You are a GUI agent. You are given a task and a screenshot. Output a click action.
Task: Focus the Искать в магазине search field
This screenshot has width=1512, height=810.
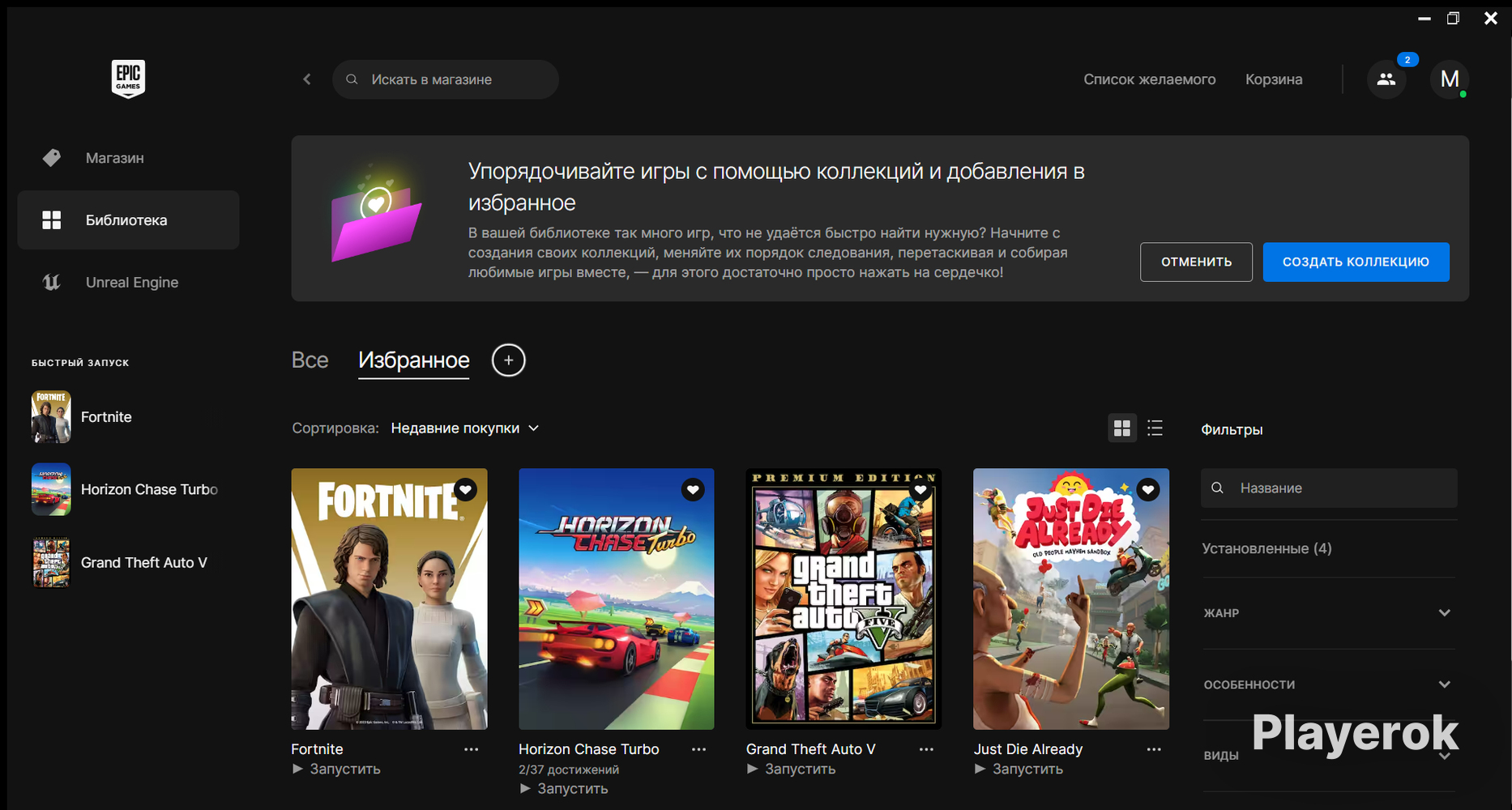click(x=446, y=79)
